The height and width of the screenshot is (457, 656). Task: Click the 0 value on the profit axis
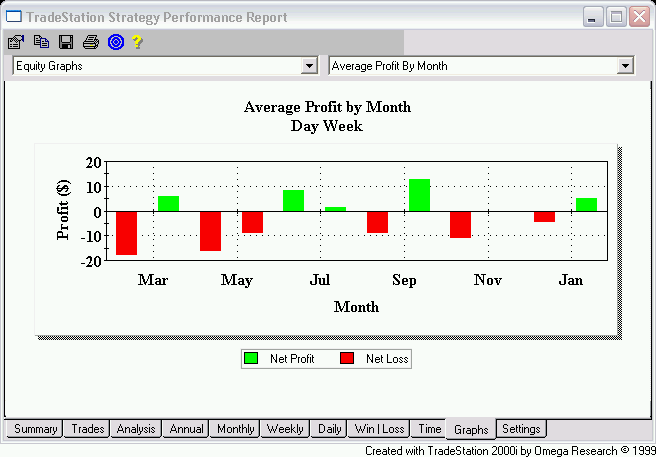click(97, 212)
